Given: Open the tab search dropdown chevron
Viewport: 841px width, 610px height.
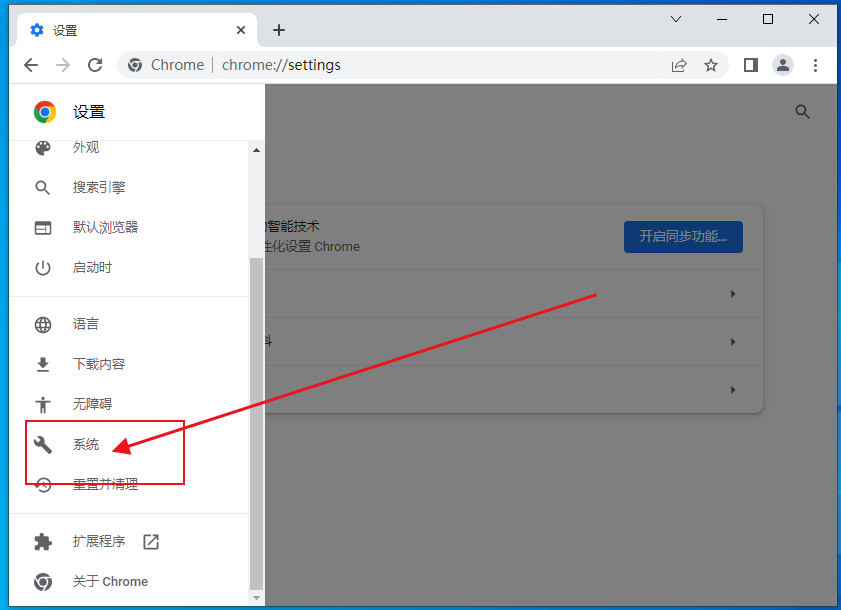Looking at the screenshot, I should (x=676, y=19).
